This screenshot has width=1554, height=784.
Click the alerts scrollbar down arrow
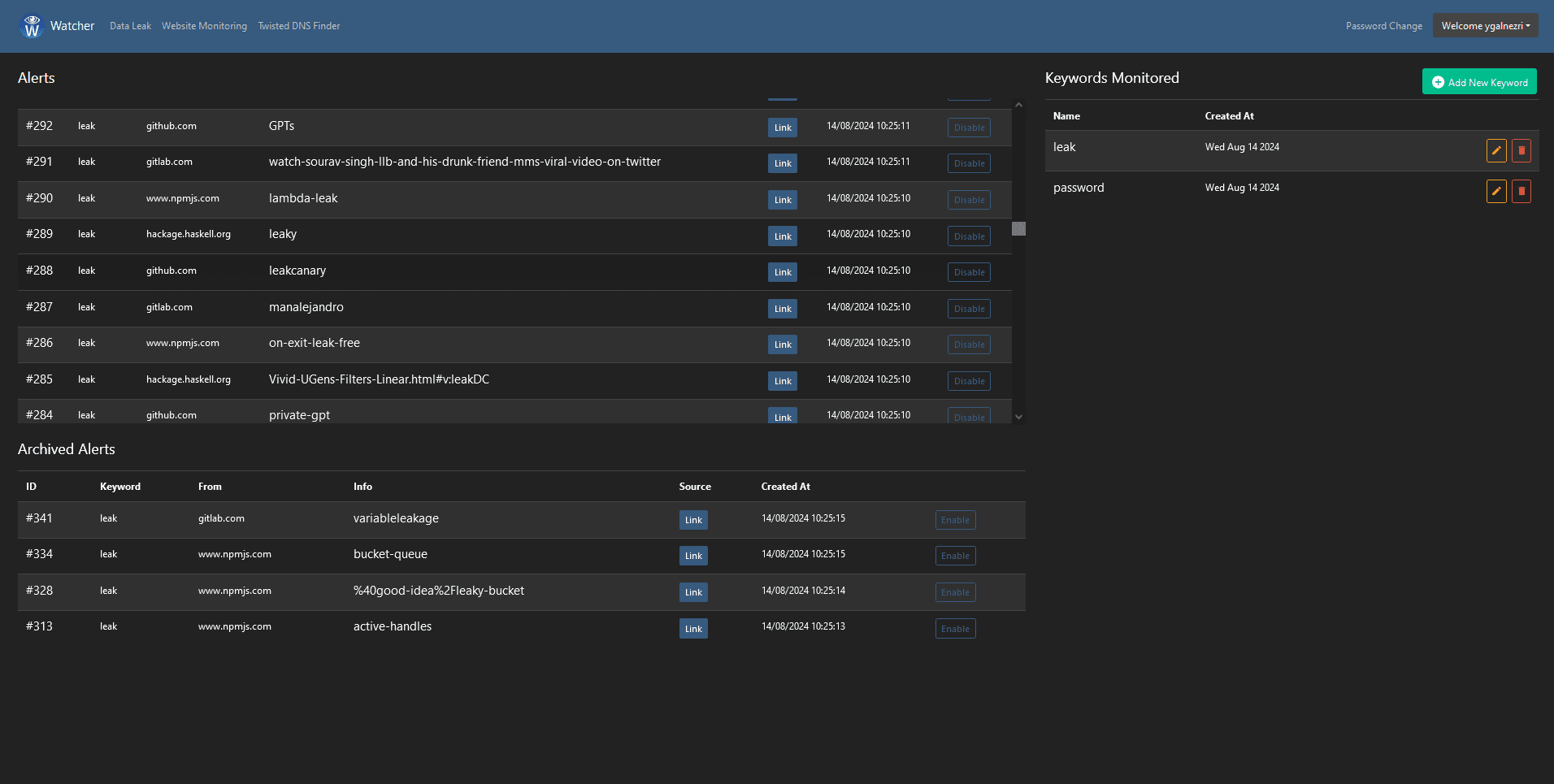click(x=1018, y=417)
